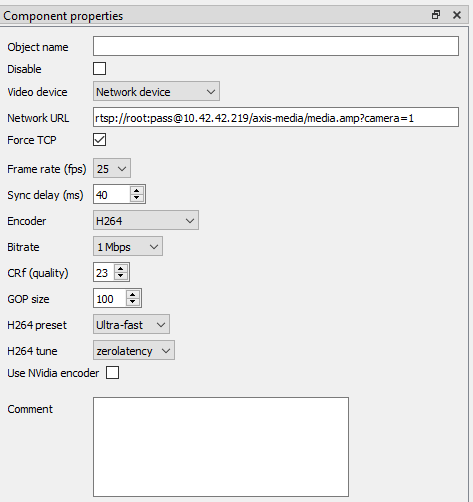473x502 pixels.
Task: Open Bitrate 1 Mbps dropdown
Action: (128, 247)
